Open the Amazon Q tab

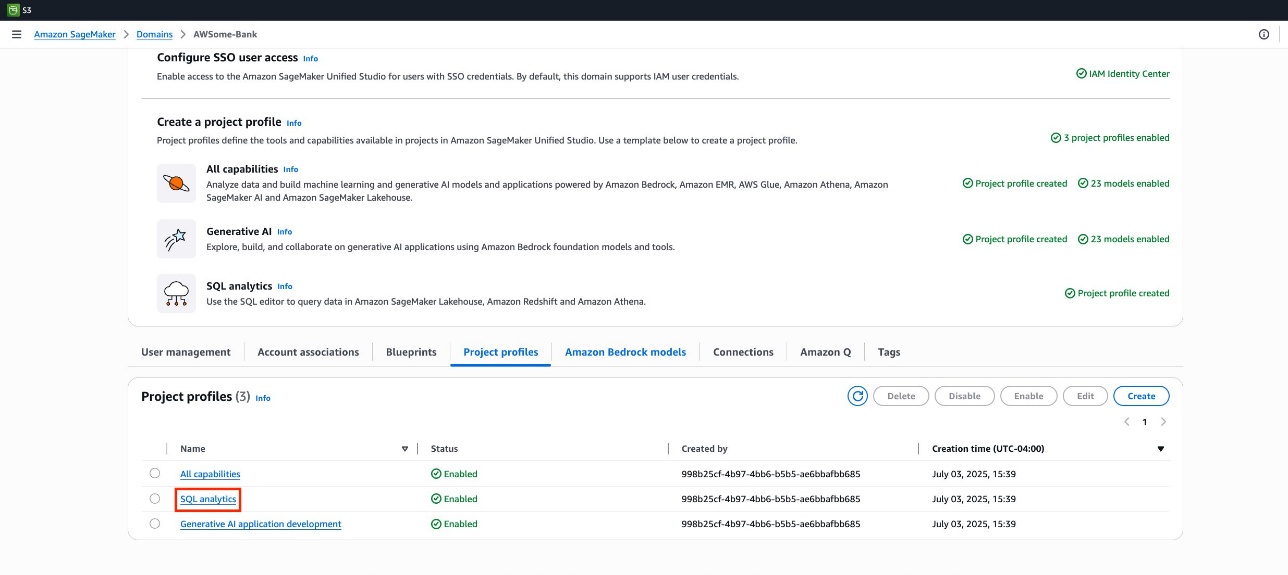[826, 352]
